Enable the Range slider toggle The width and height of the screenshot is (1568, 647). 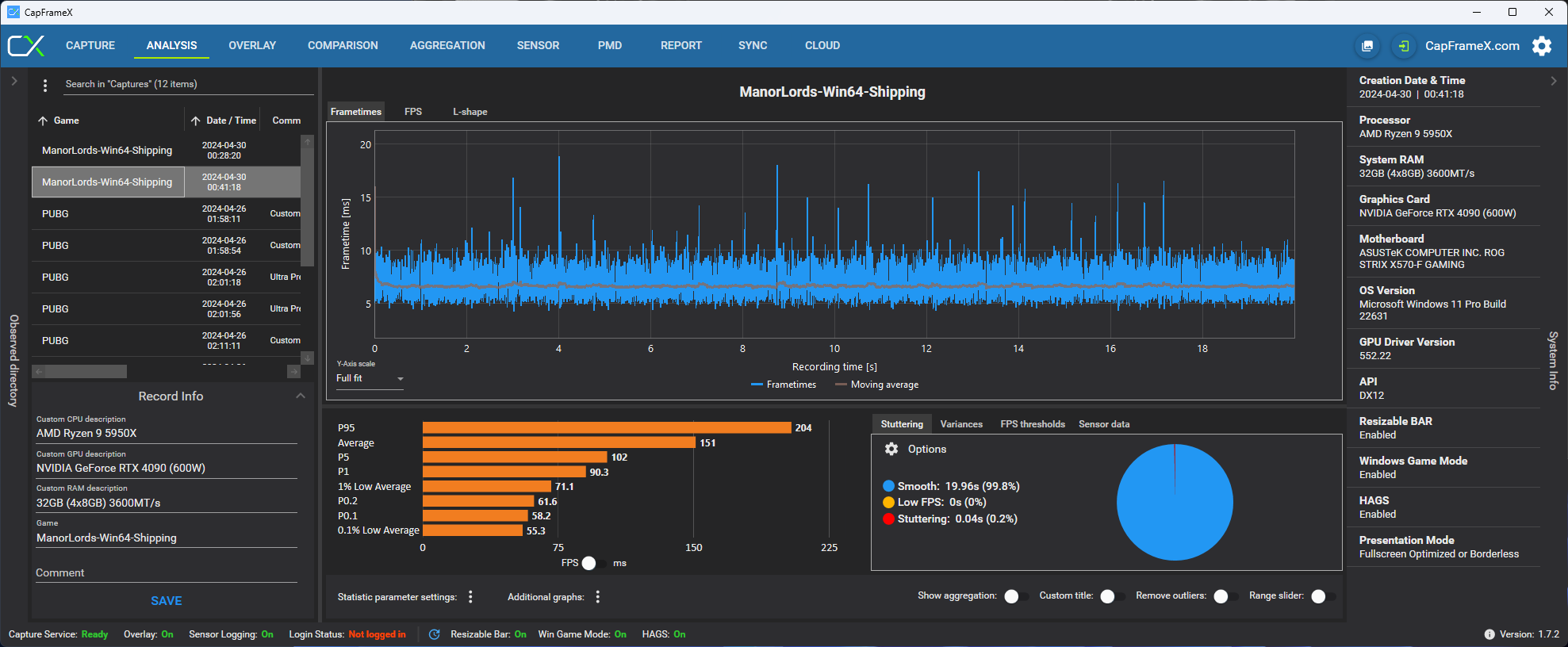[x=1324, y=596]
